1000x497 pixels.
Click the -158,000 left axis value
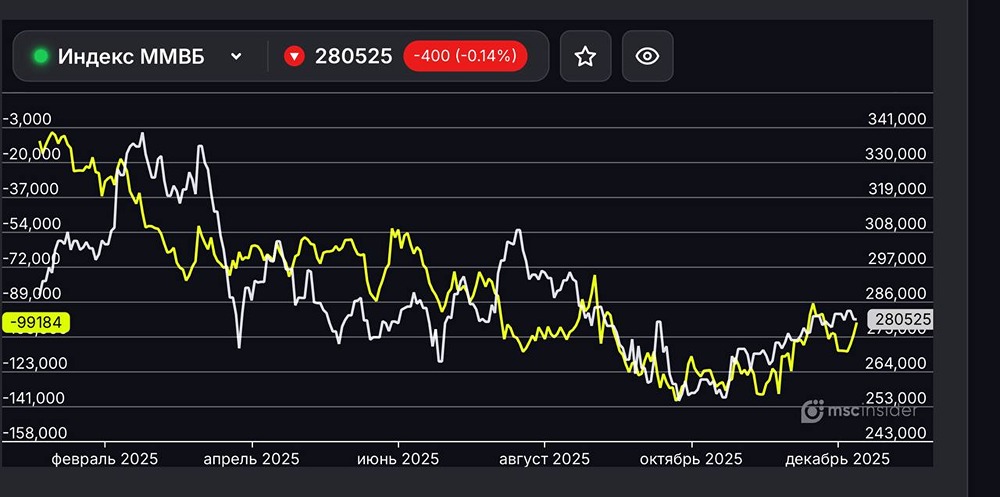pos(35,433)
